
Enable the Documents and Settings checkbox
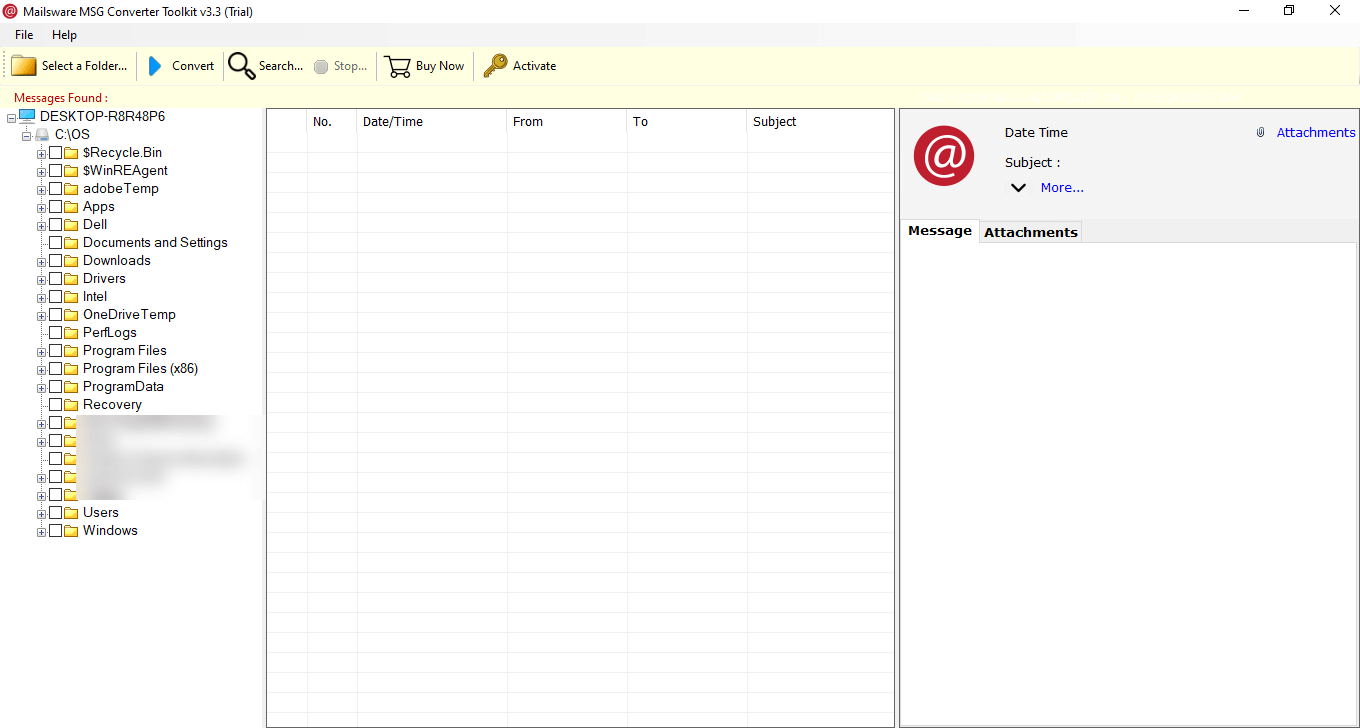[56, 243]
